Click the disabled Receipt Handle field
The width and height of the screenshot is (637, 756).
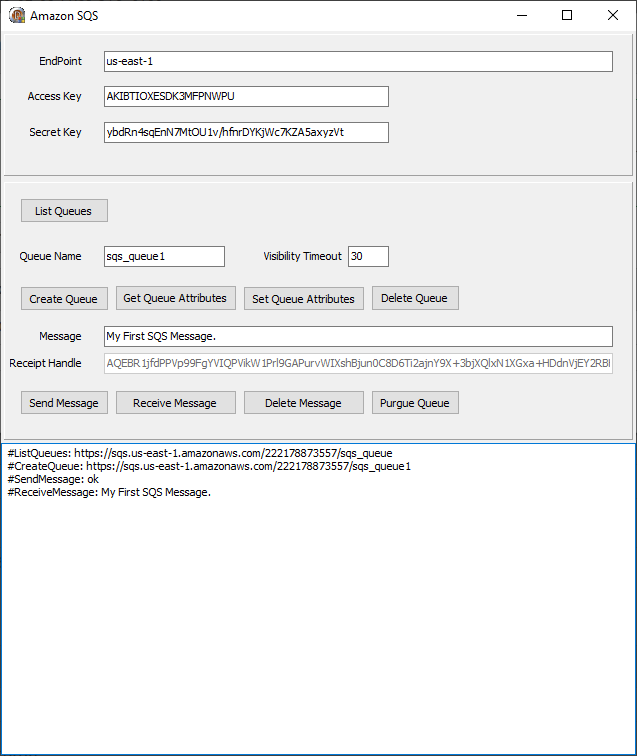tap(358, 364)
